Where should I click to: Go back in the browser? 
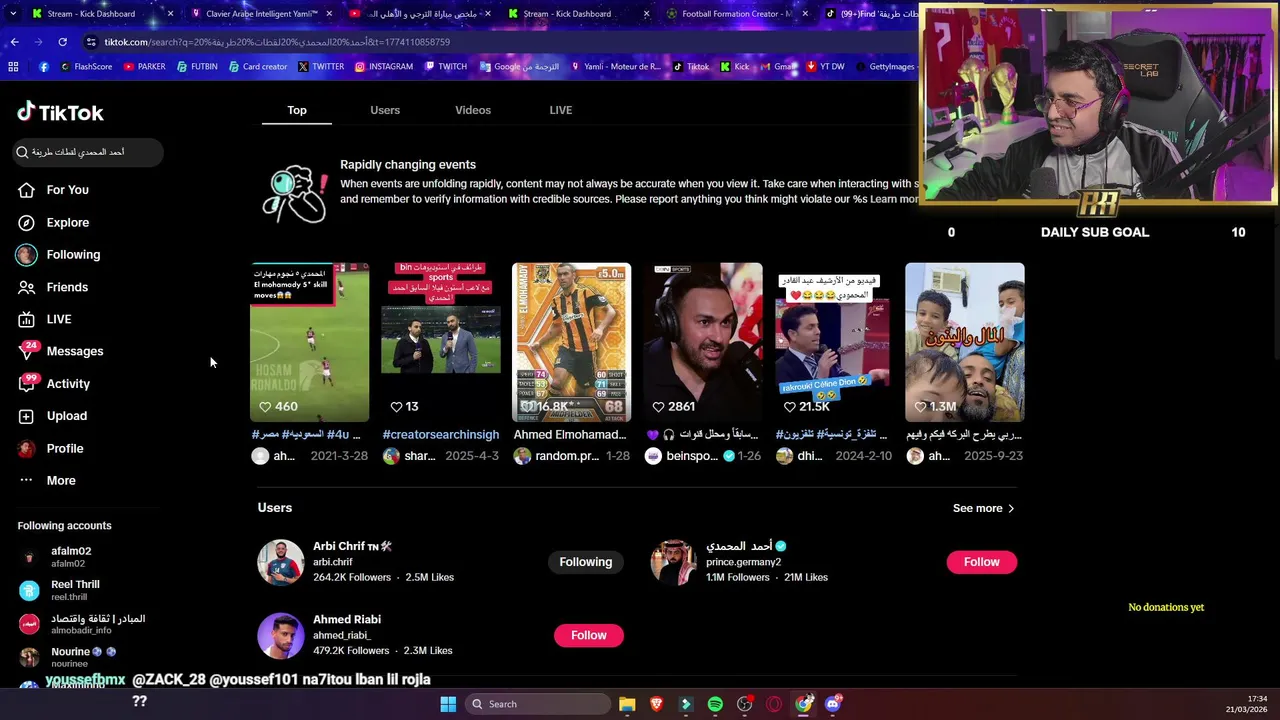(x=14, y=42)
